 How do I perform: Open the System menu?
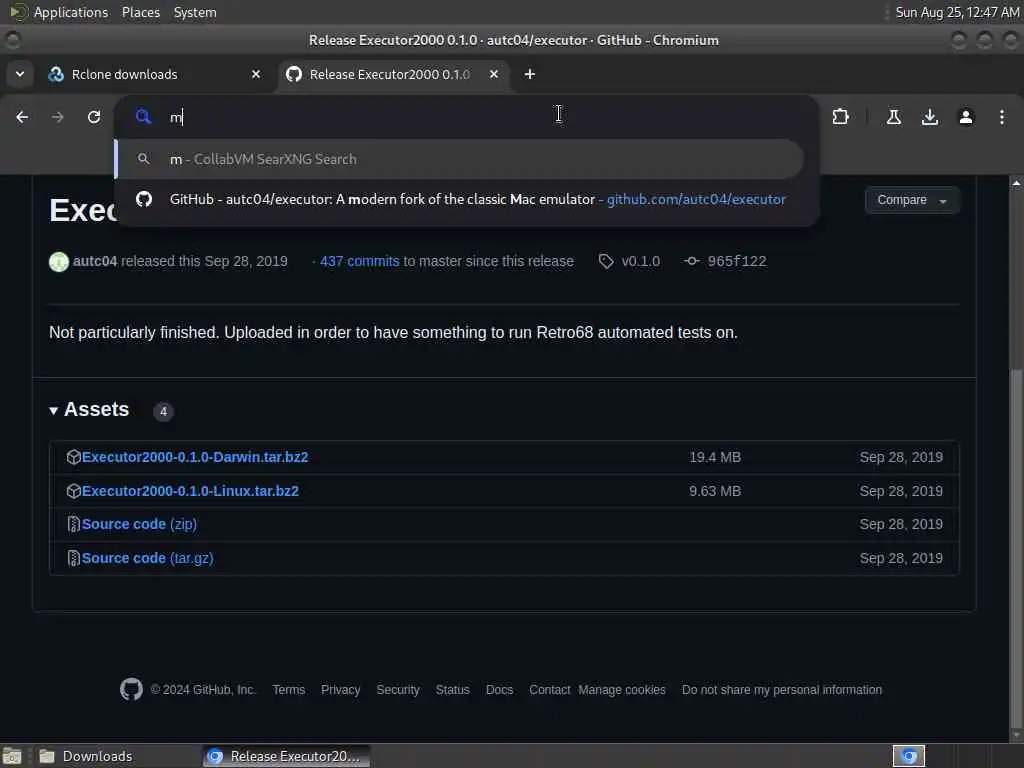(195, 12)
